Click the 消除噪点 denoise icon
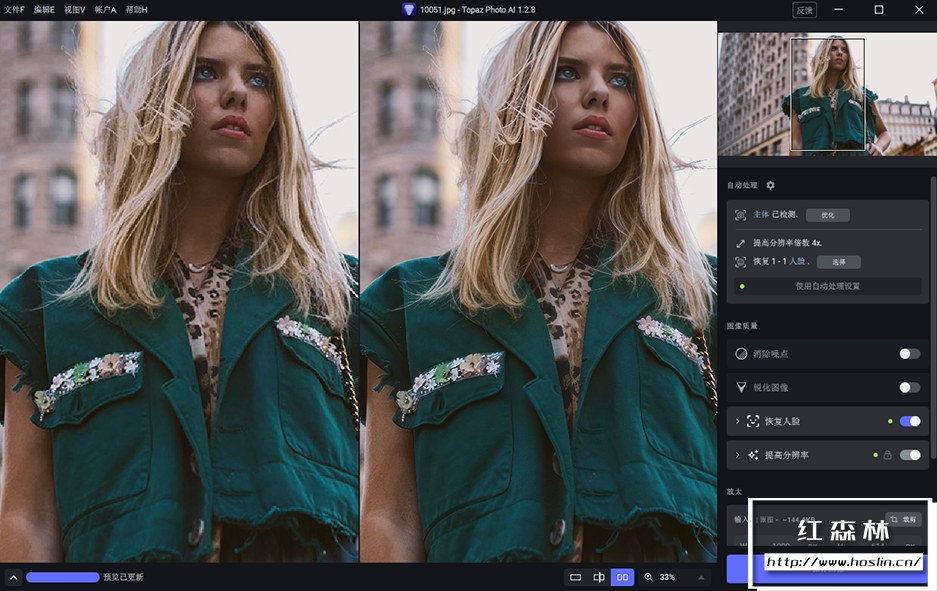The image size is (937, 591). tap(741, 354)
